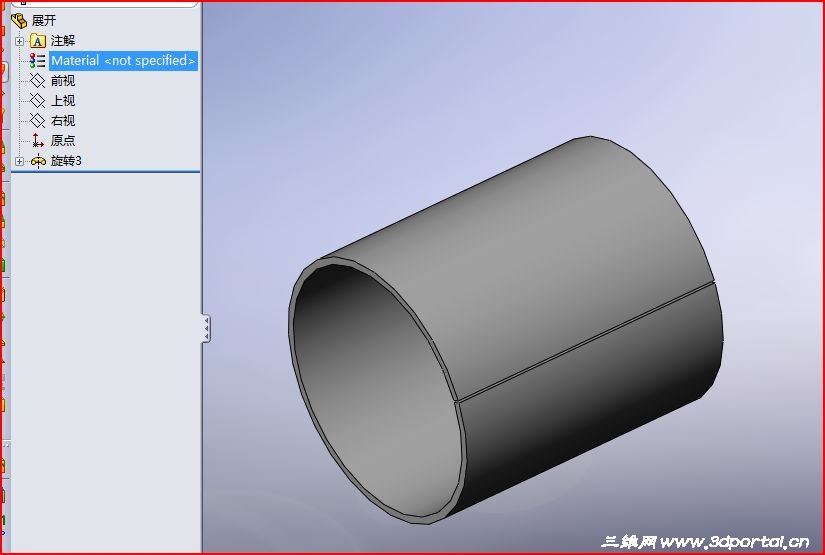825x555 pixels.
Task: Click the Material icon in tree
Action: click(x=37, y=60)
